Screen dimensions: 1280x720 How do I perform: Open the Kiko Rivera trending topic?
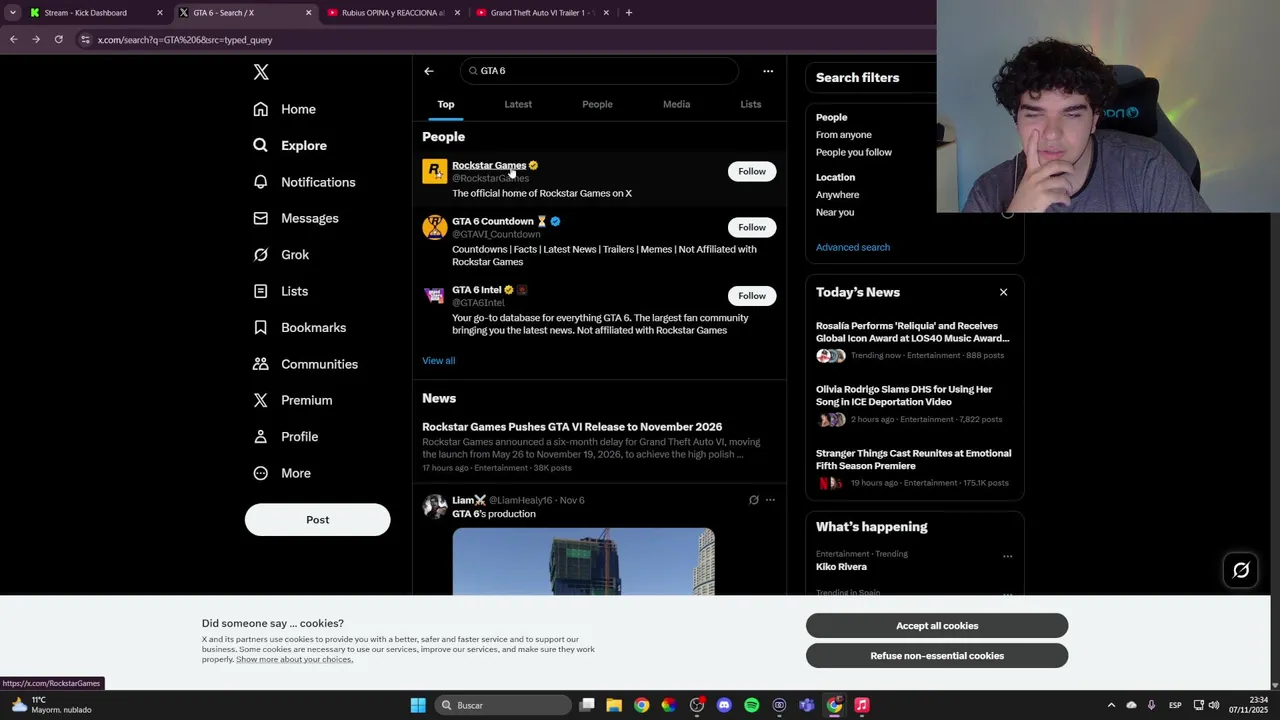pos(841,567)
